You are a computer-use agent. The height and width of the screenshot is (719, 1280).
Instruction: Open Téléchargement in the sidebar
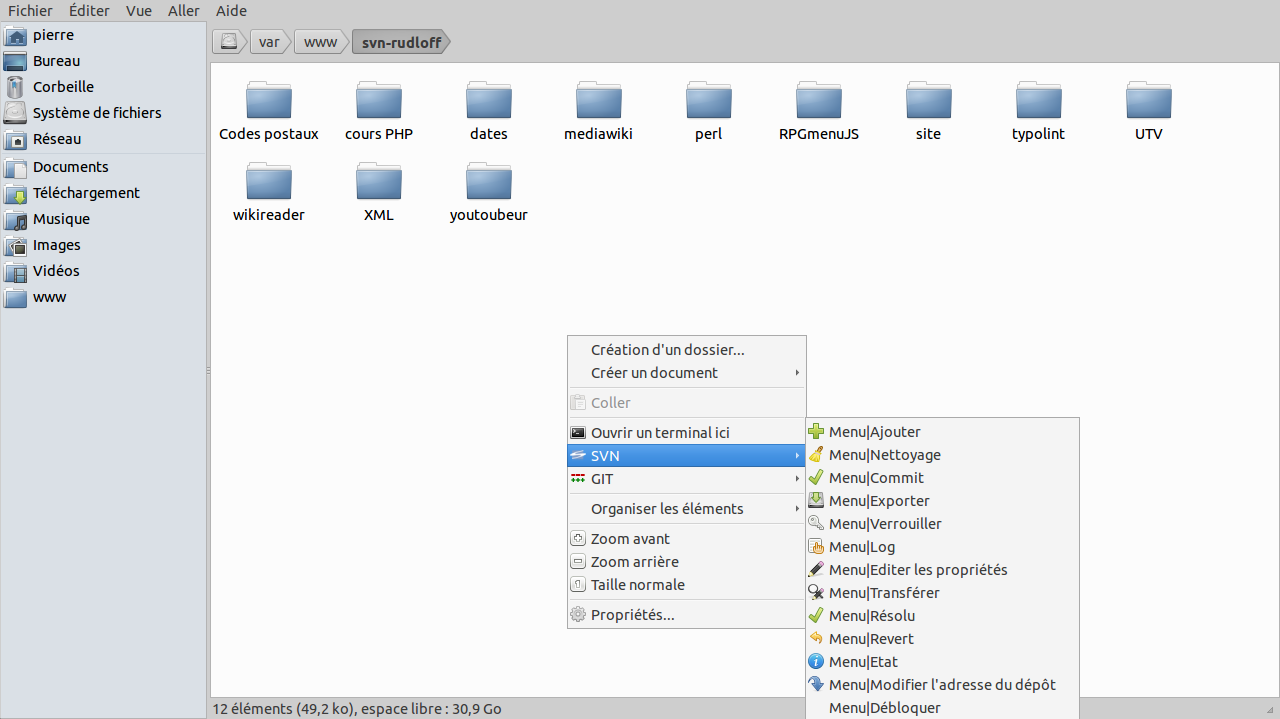(86, 193)
